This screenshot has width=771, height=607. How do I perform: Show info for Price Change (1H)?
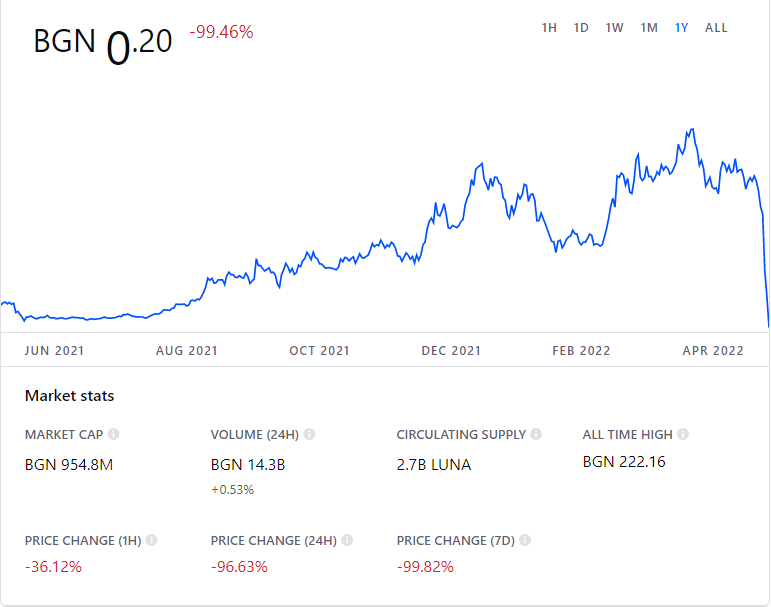click(x=152, y=540)
